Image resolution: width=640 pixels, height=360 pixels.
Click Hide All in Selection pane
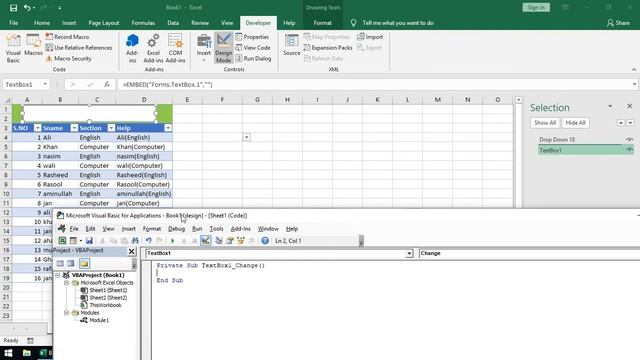coord(576,123)
